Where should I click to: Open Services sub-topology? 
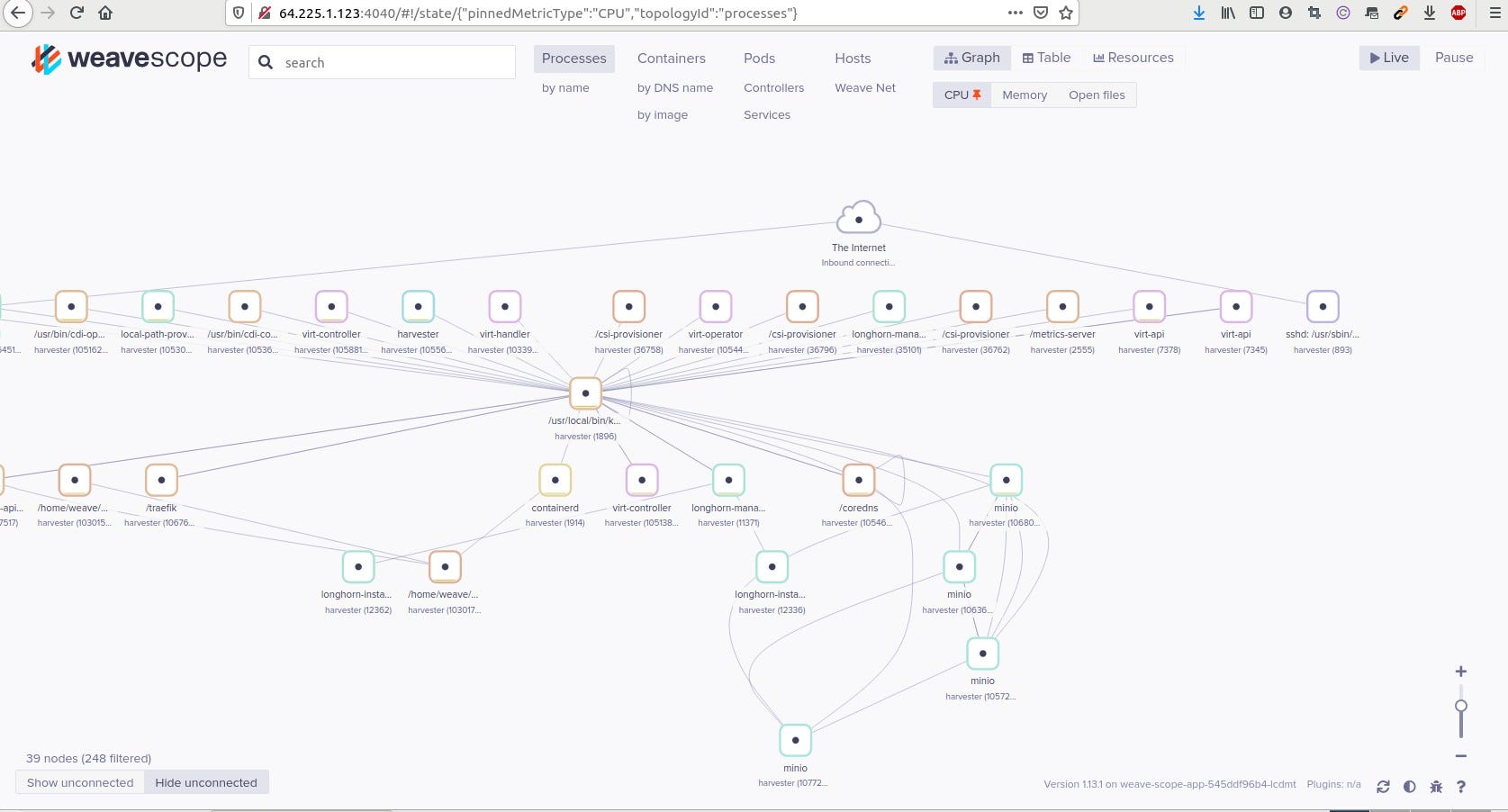point(767,115)
